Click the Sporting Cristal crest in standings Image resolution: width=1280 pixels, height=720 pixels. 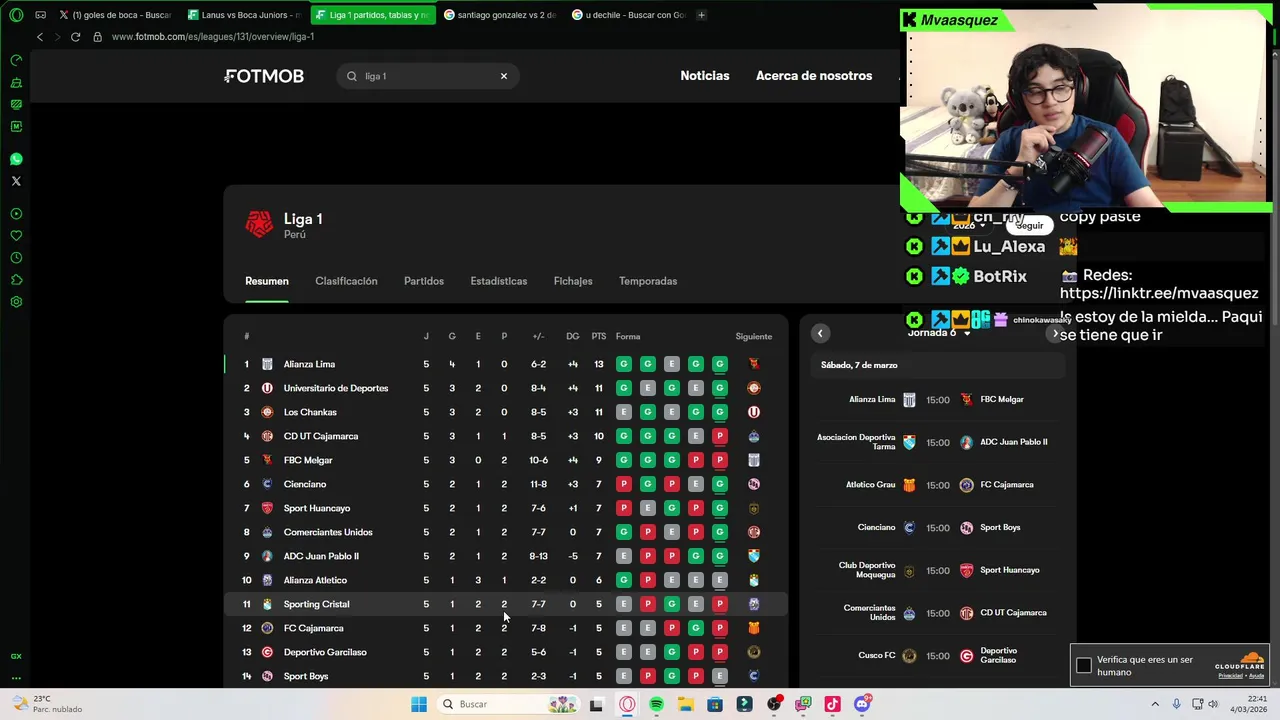pyautogui.click(x=267, y=604)
